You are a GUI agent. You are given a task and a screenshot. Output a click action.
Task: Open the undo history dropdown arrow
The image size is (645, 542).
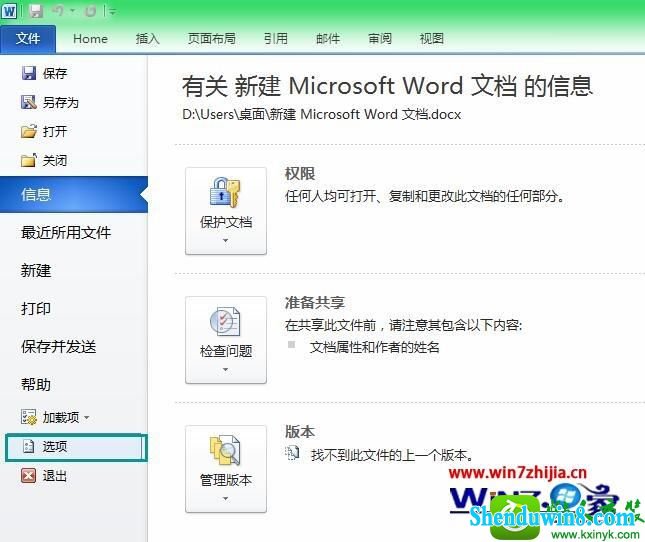tap(72, 11)
